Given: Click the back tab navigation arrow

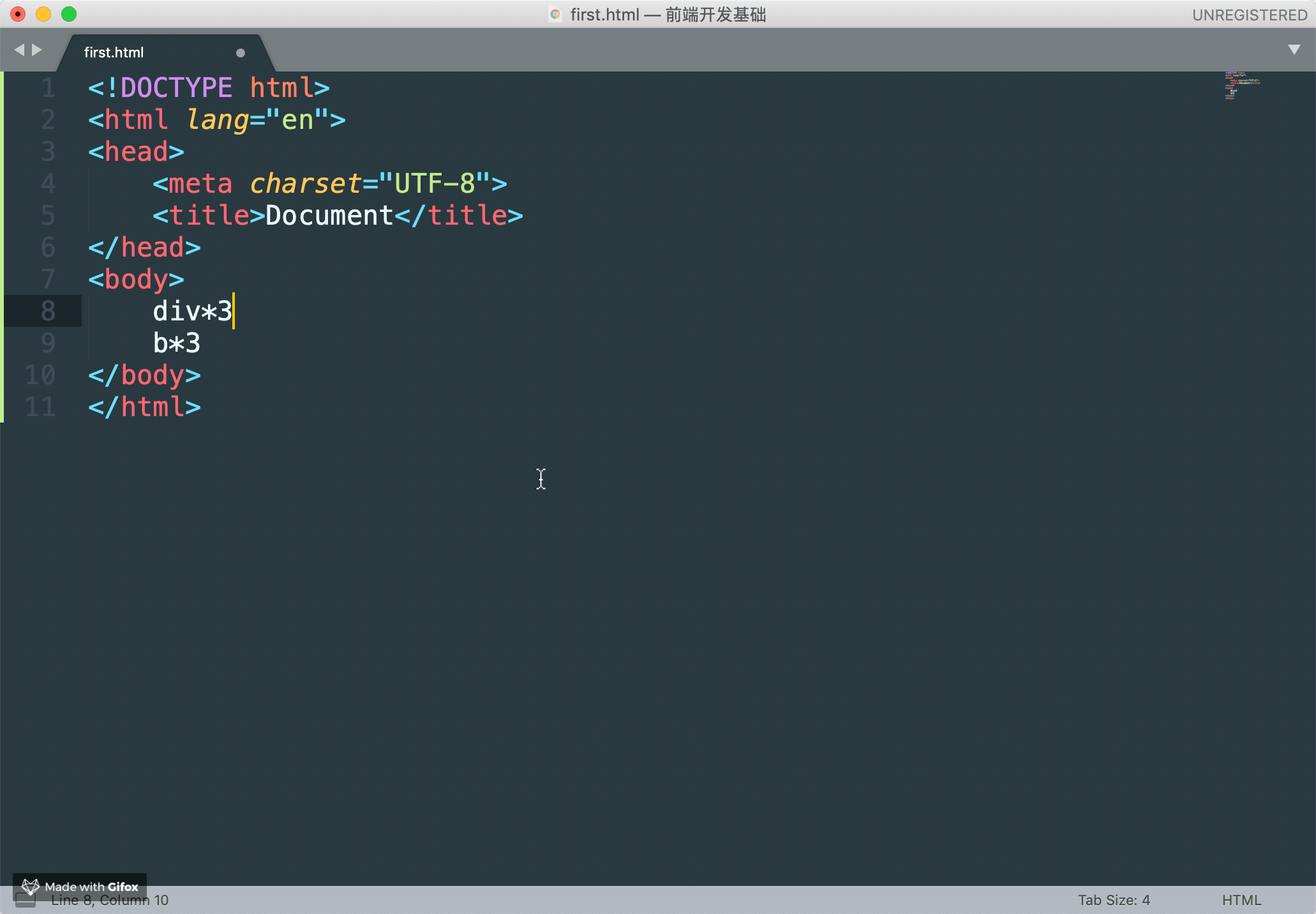Looking at the screenshot, I should 19,50.
